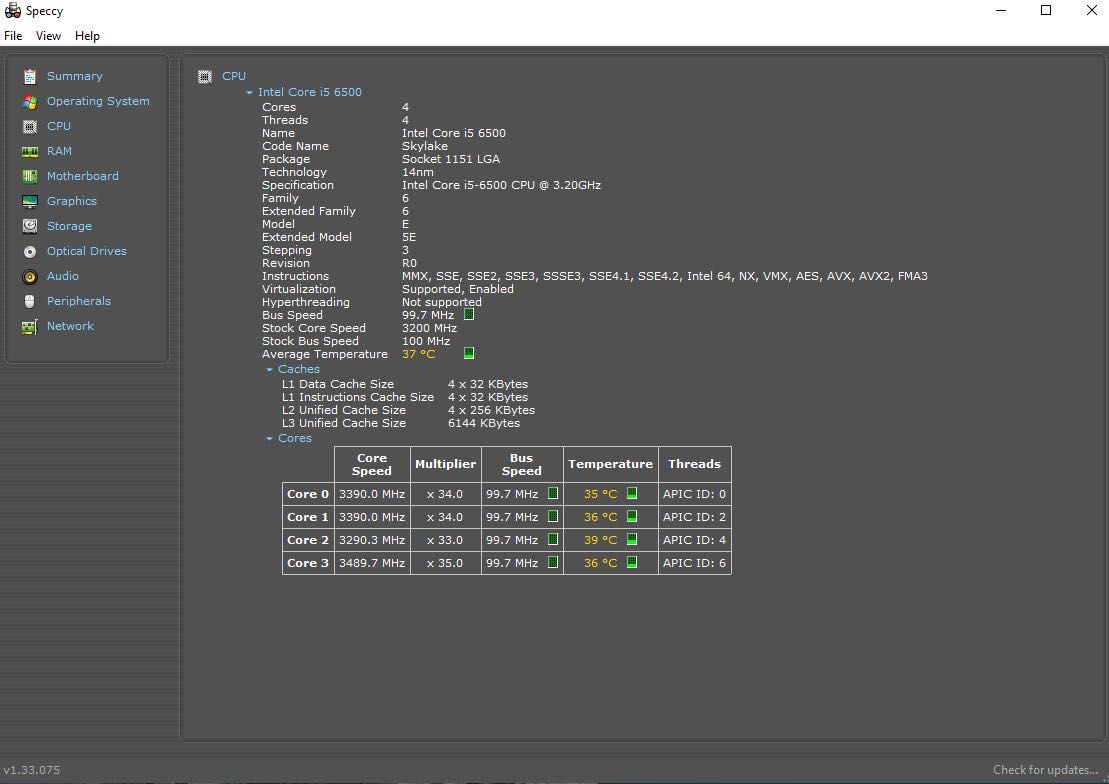
Task: Click the CPU chip icon in sidebar
Action: pyautogui.click(x=30, y=127)
